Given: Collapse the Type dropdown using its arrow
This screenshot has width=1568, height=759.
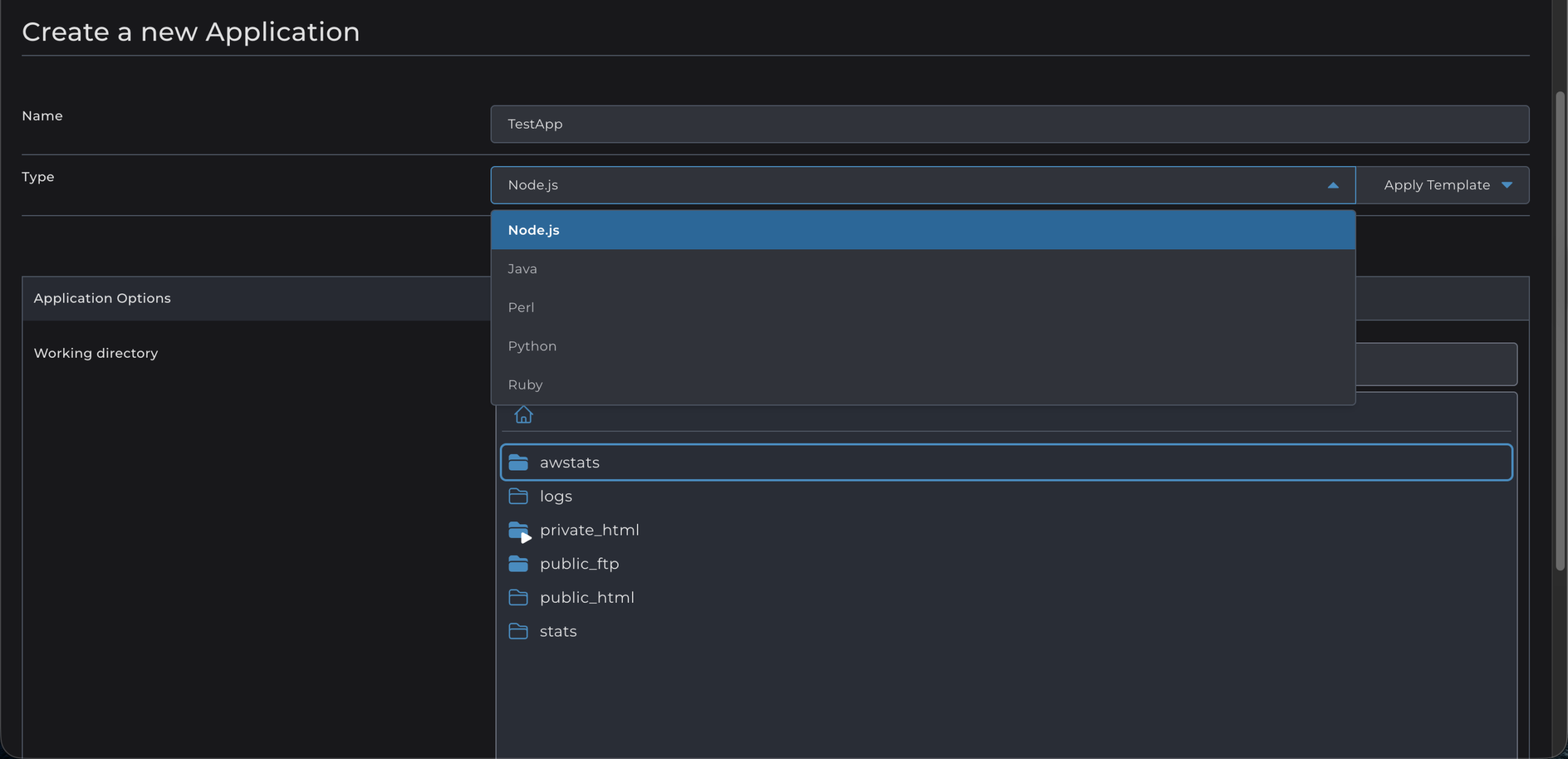Looking at the screenshot, I should coord(1333,185).
